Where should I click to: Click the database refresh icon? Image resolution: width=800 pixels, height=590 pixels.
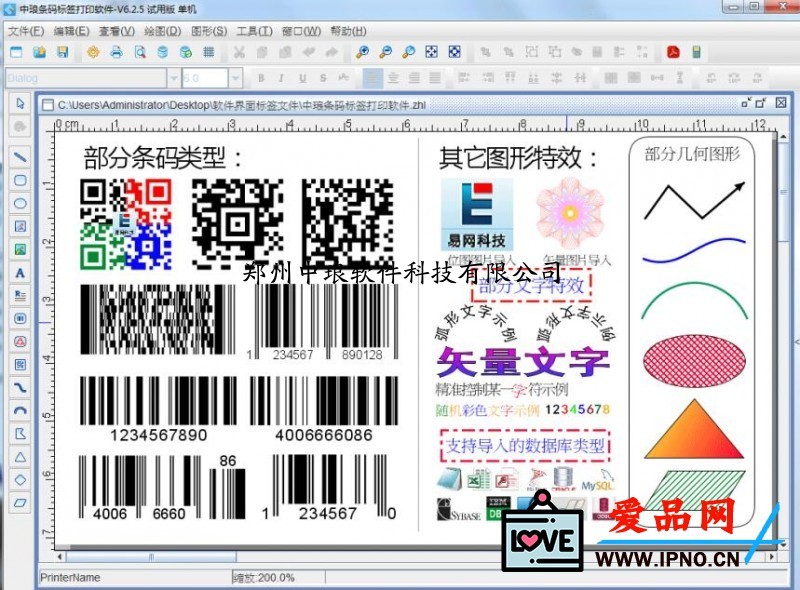click(x=186, y=52)
